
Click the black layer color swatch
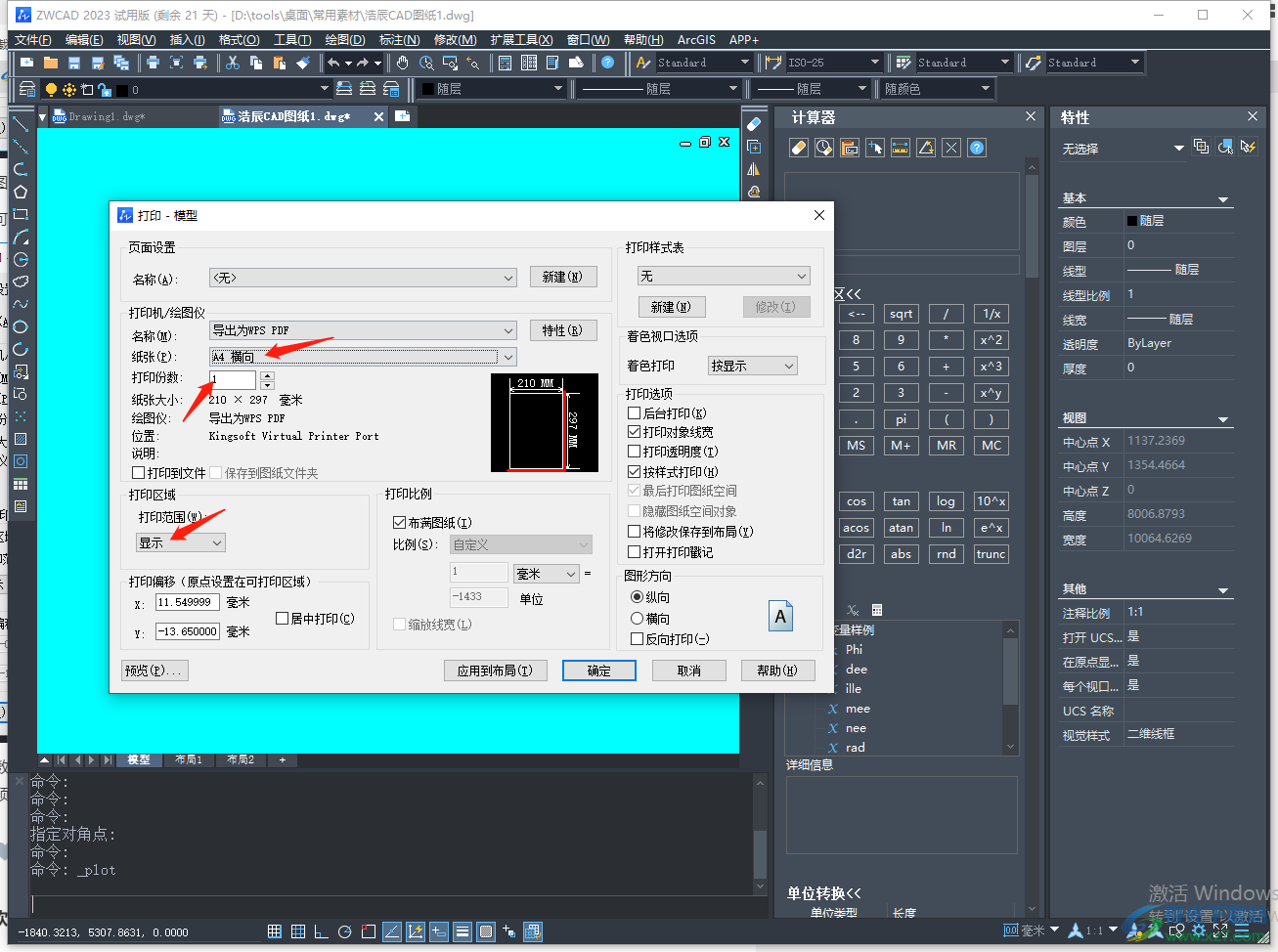(121, 90)
